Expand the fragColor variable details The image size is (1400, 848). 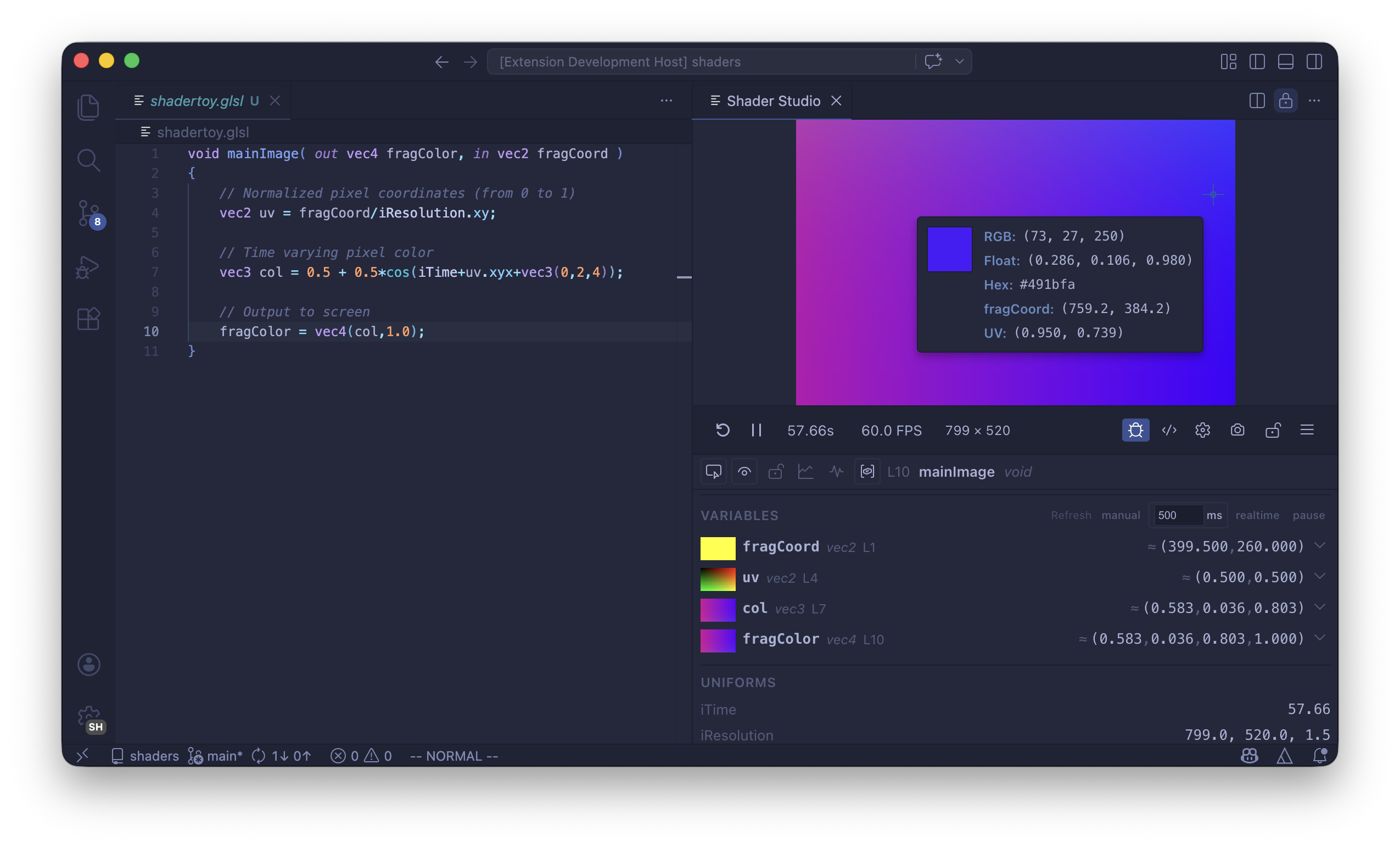(x=1319, y=638)
